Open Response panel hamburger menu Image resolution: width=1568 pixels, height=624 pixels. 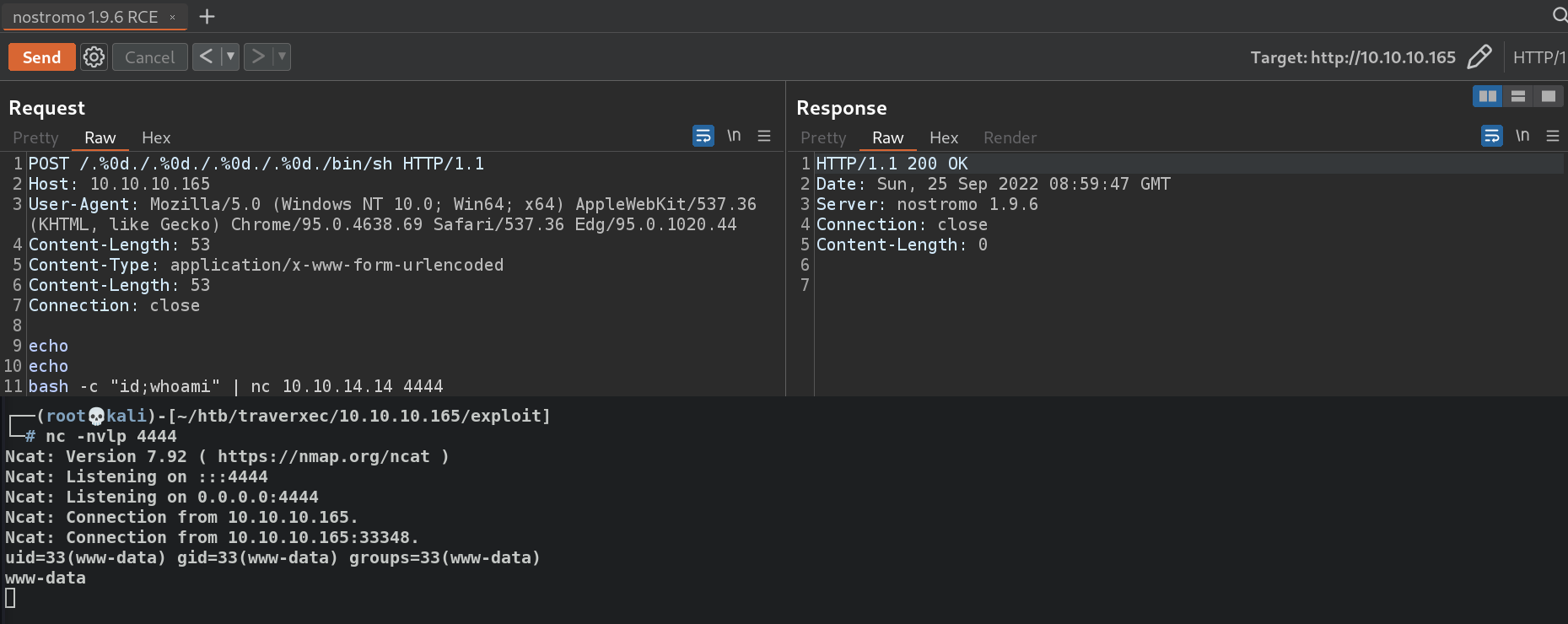pos(1553,136)
